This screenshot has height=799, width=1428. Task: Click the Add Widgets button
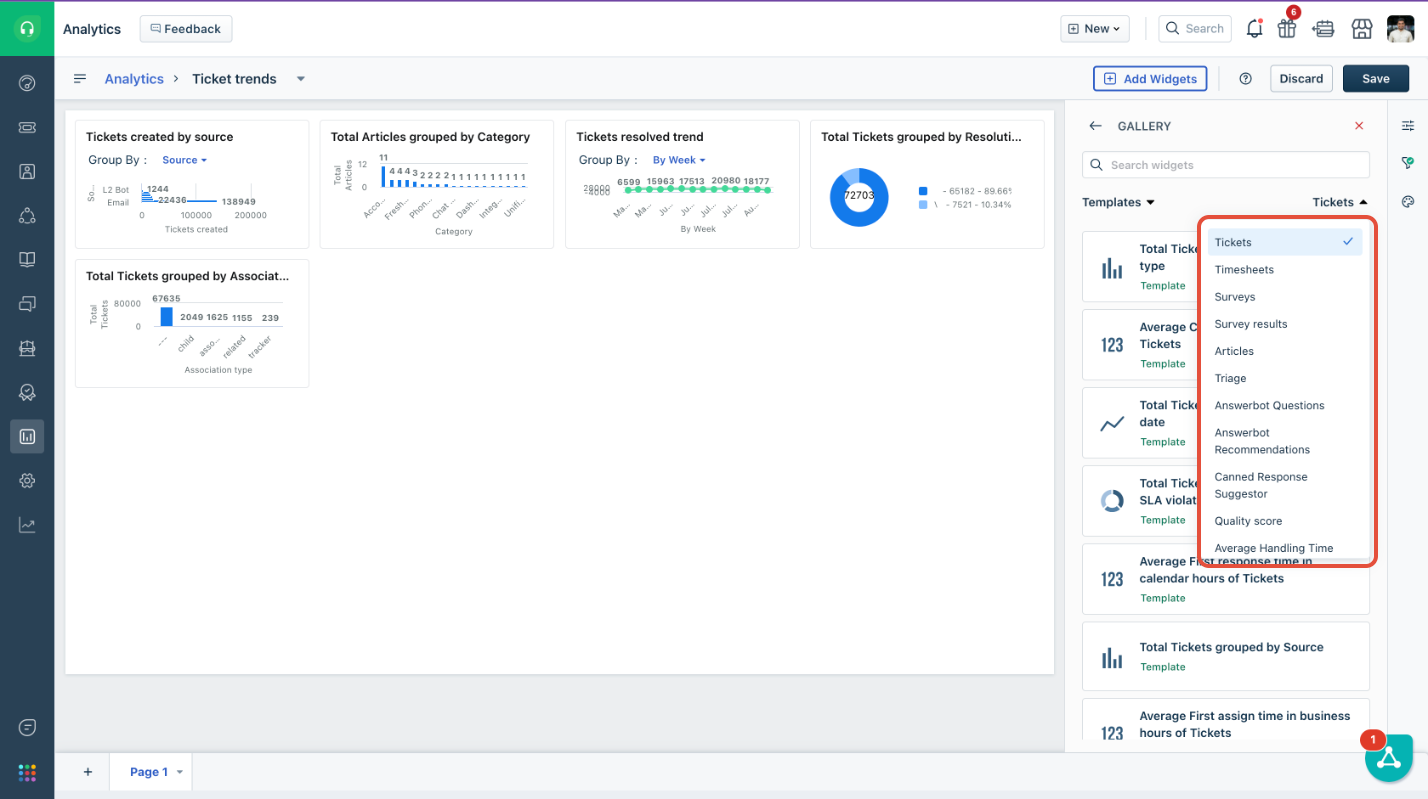[x=1150, y=79]
